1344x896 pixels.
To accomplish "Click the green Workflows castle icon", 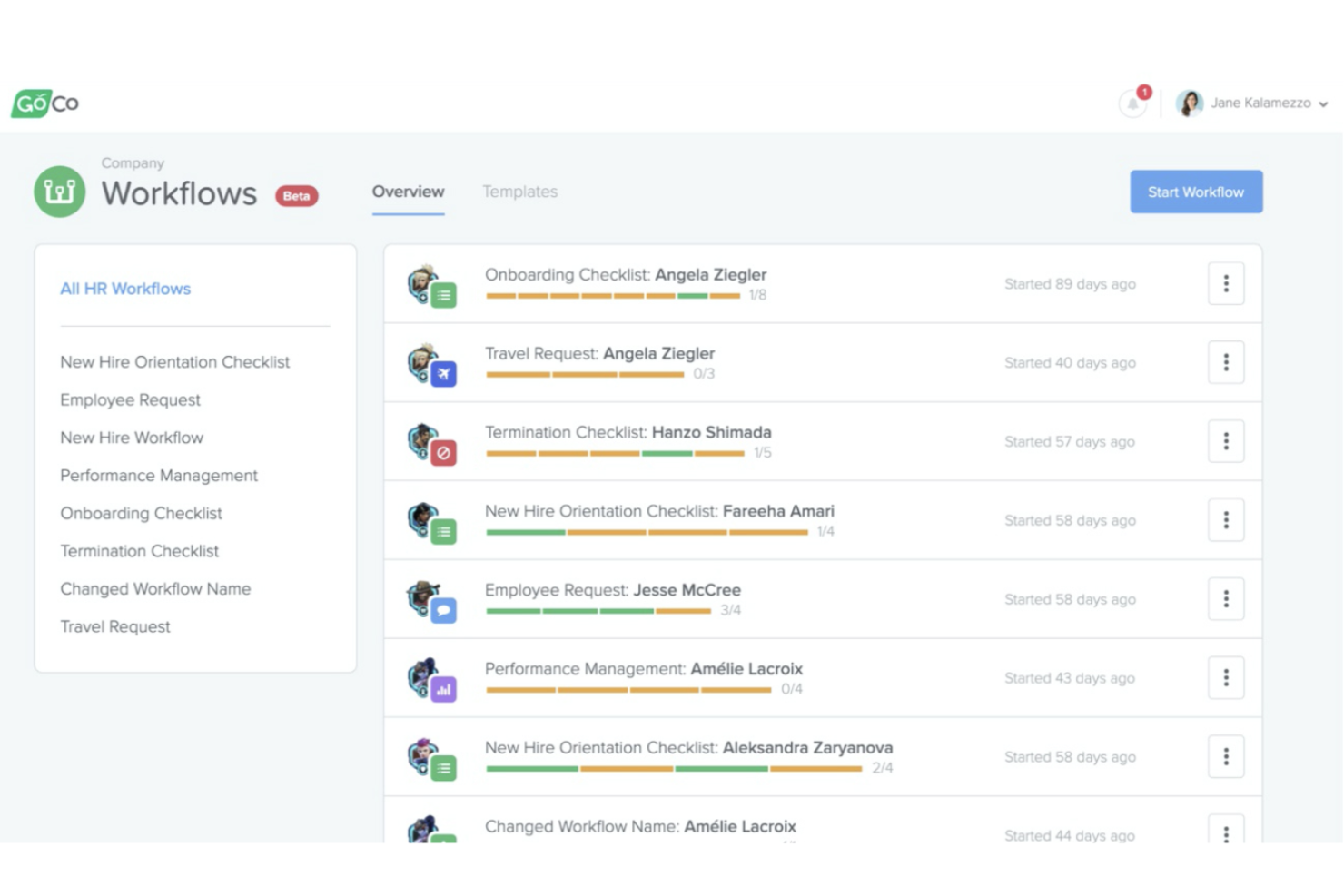I will pyautogui.click(x=60, y=192).
